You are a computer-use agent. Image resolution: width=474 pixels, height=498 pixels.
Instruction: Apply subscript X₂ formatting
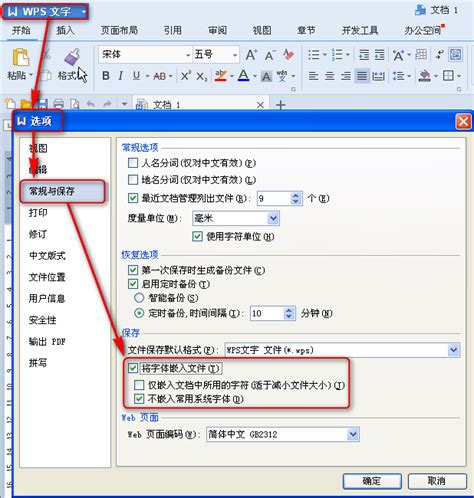(x=202, y=77)
